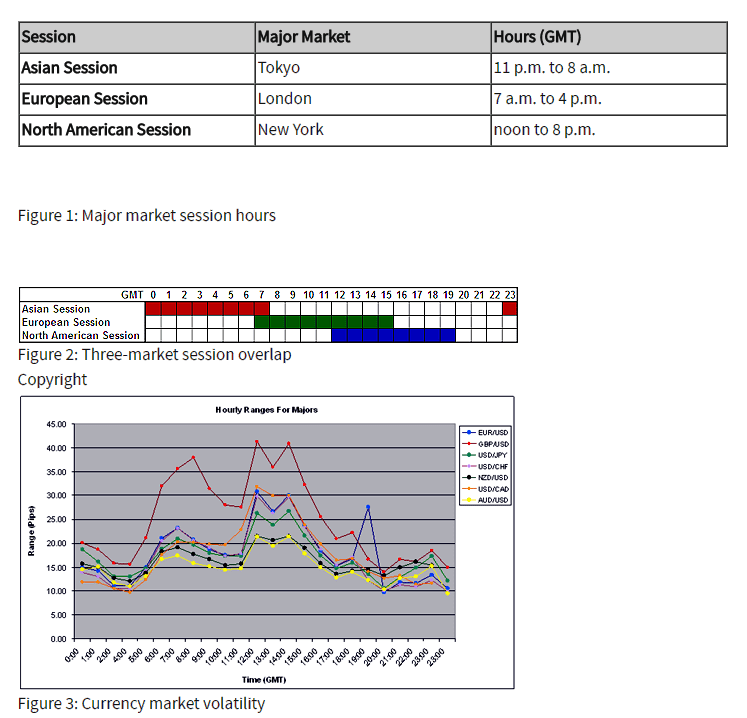The height and width of the screenshot is (718, 747).
Task: Select the 'London' table cell
Action: pyautogui.click(x=284, y=99)
